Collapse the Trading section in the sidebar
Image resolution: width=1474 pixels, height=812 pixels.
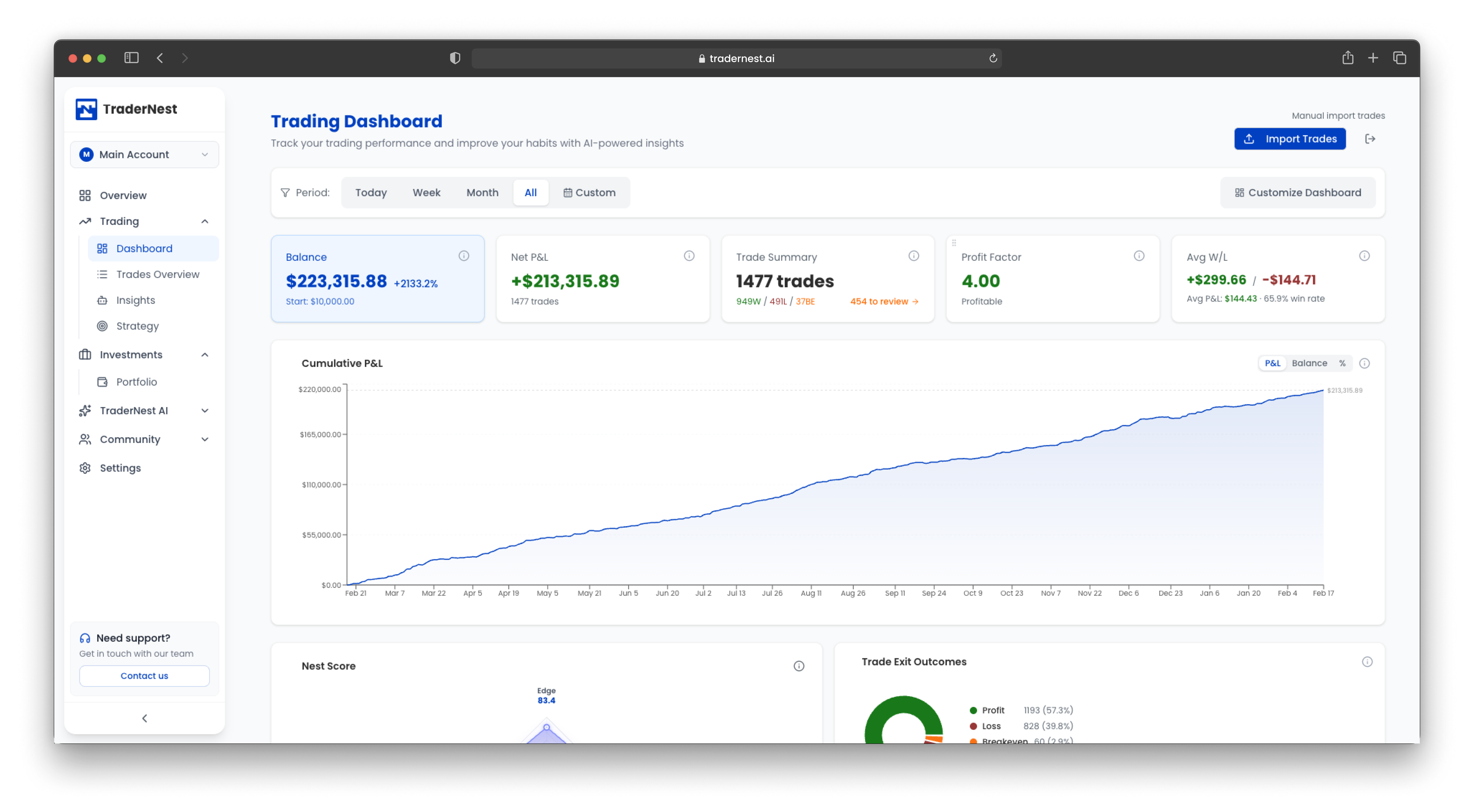click(205, 221)
